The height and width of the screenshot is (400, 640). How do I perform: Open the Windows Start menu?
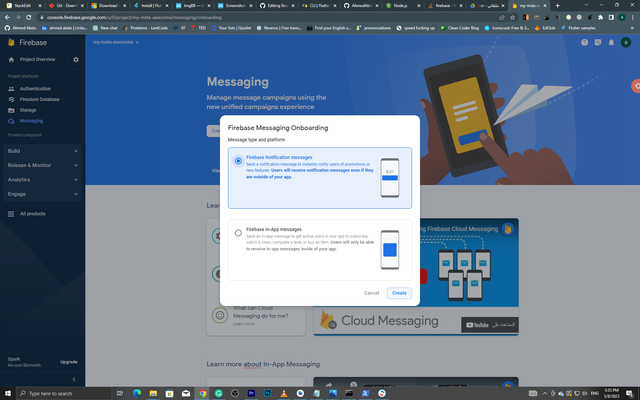(8, 393)
